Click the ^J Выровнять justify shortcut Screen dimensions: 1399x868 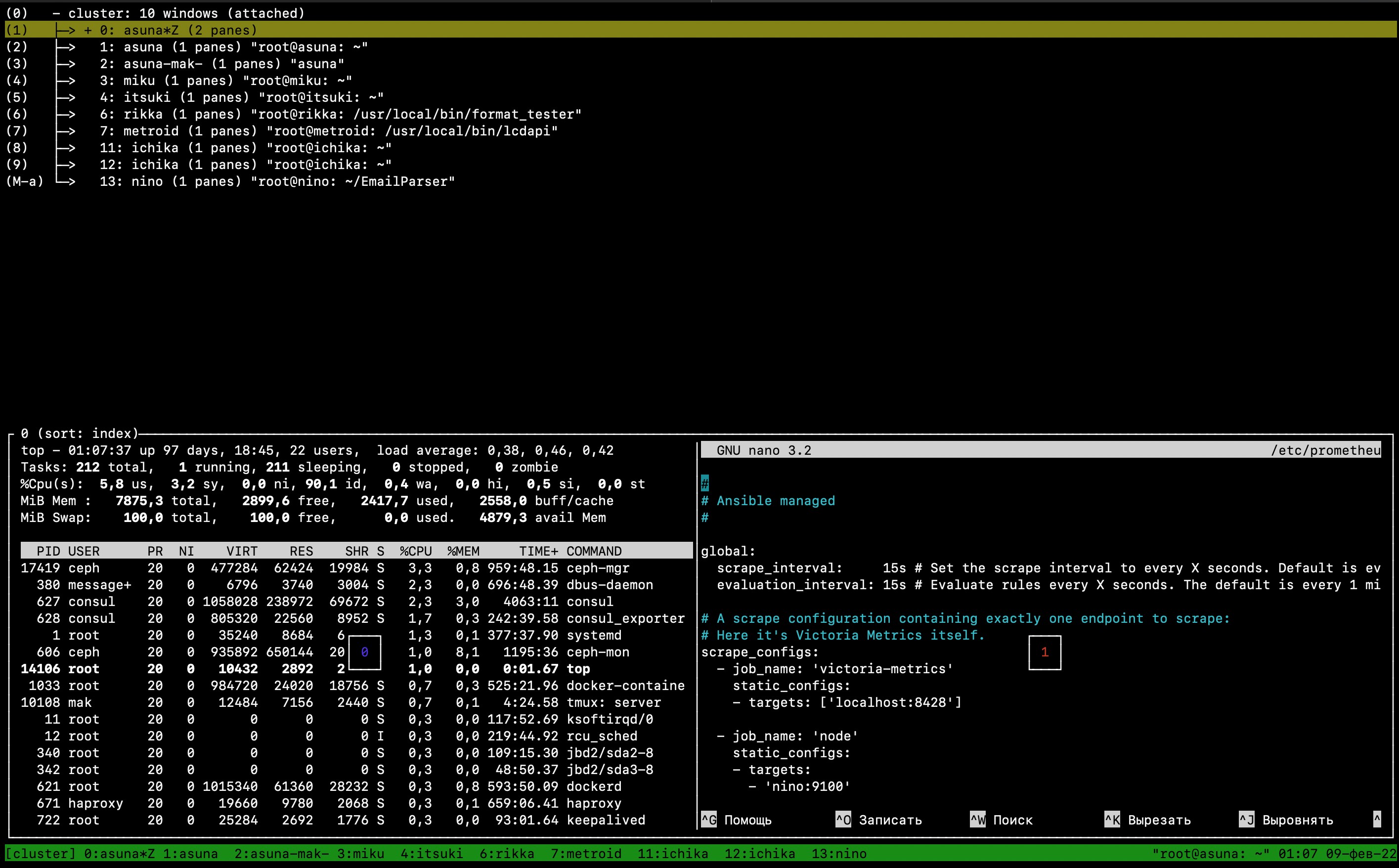point(1285,820)
